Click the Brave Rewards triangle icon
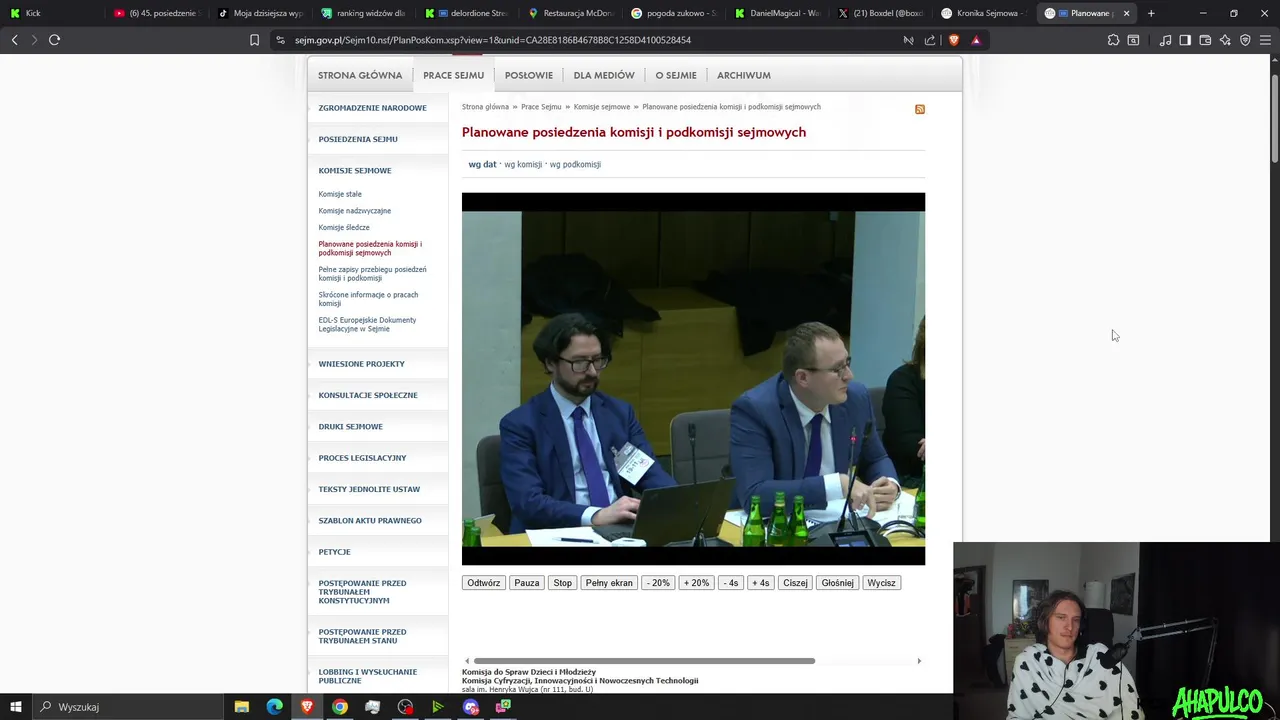1280x720 pixels. 976,40
